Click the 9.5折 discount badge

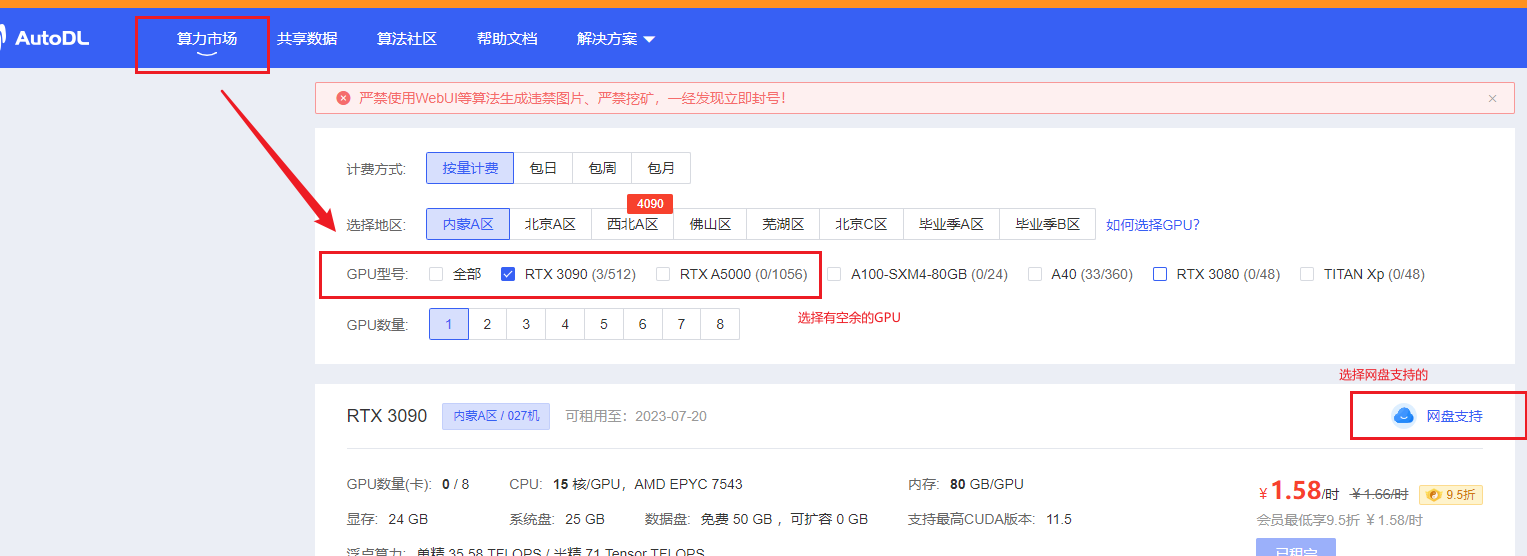point(1450,494)
